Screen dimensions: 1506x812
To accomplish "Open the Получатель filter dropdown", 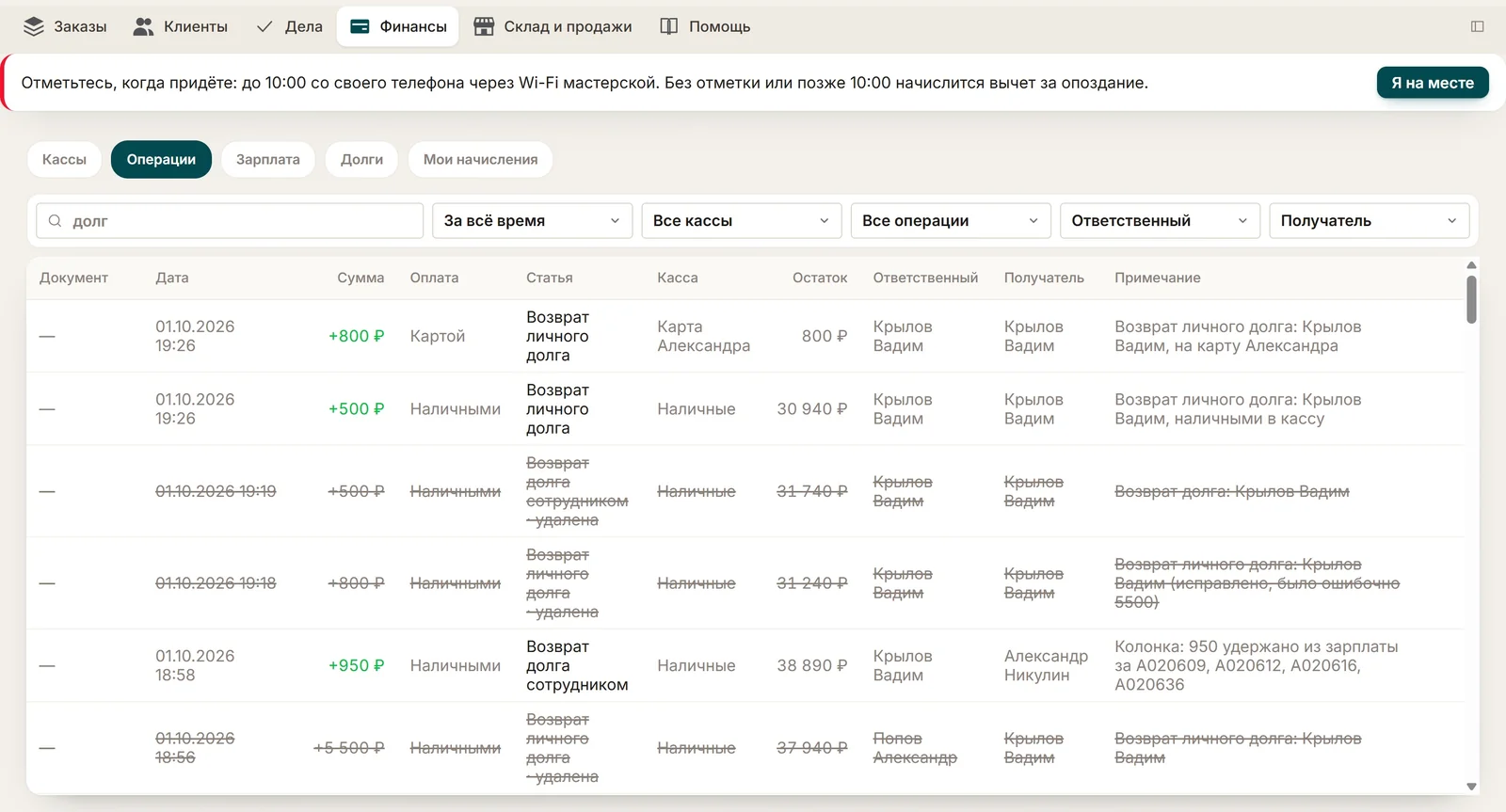I will 1369,220.
